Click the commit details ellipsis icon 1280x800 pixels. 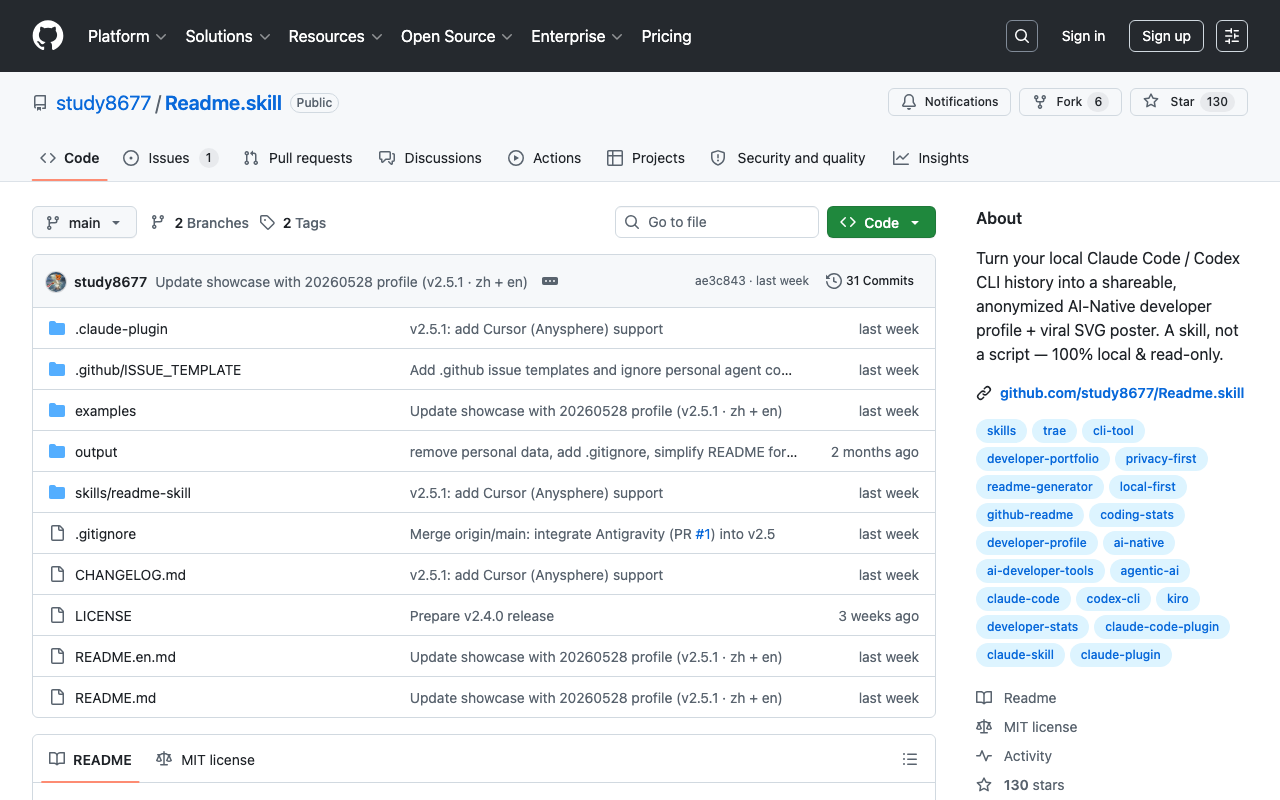pyautogui.click(x=550, y=281)
